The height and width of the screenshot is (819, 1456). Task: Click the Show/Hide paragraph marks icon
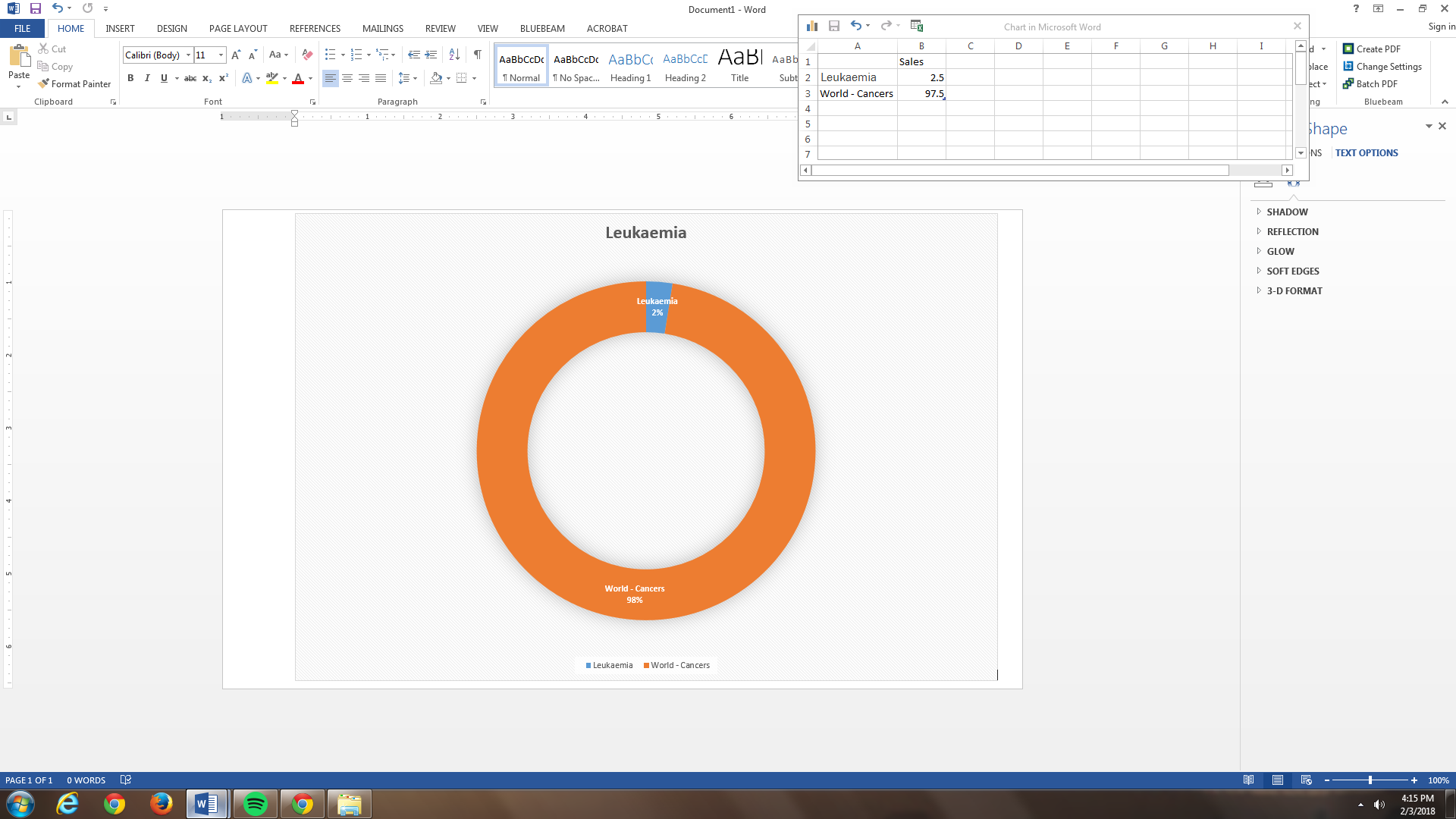(477, 55)
